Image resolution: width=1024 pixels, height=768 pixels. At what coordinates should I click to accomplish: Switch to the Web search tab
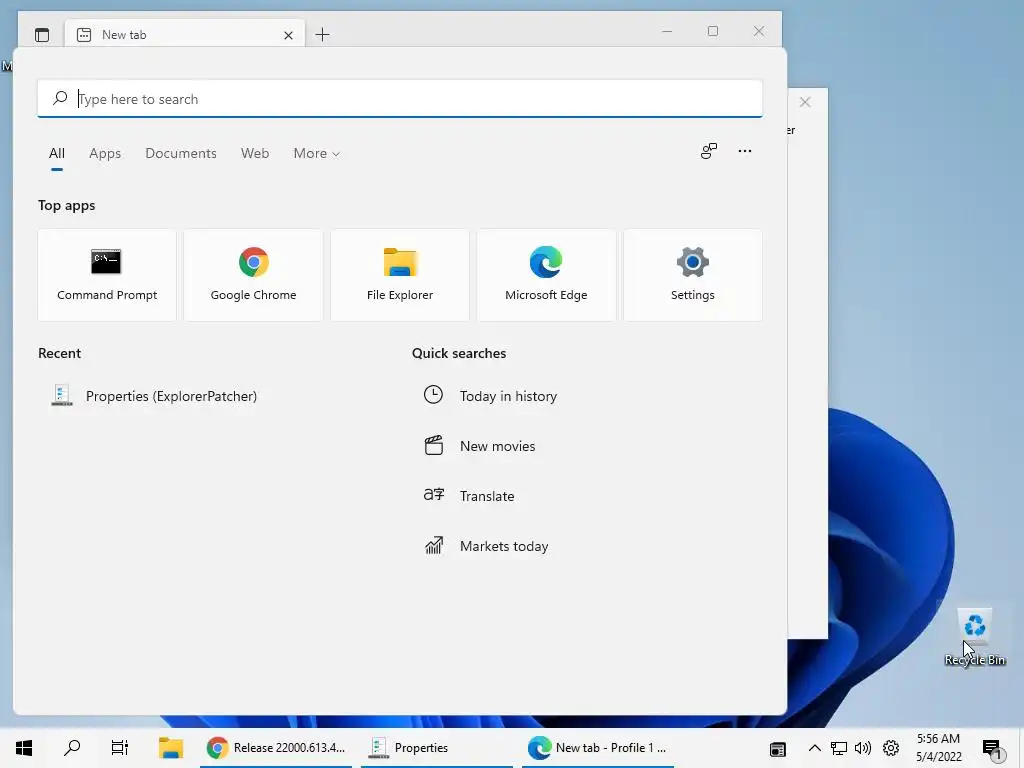coord(255,153)
